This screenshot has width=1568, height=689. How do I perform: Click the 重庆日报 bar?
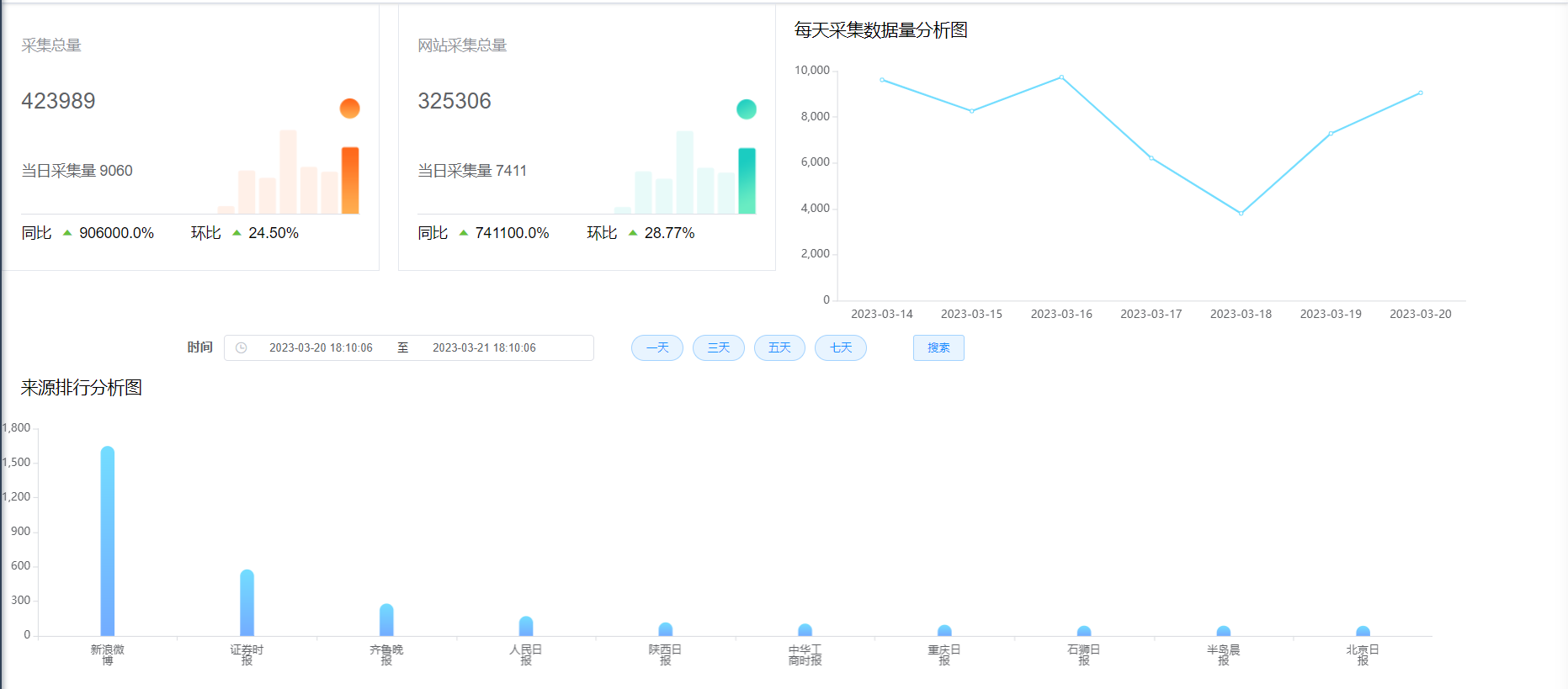[944, 630]
